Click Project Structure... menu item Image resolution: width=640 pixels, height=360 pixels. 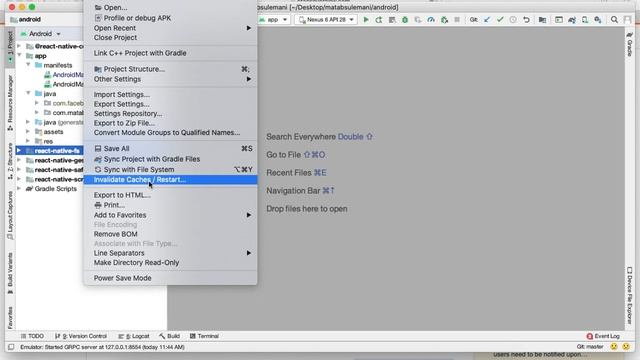pos(171,69)
